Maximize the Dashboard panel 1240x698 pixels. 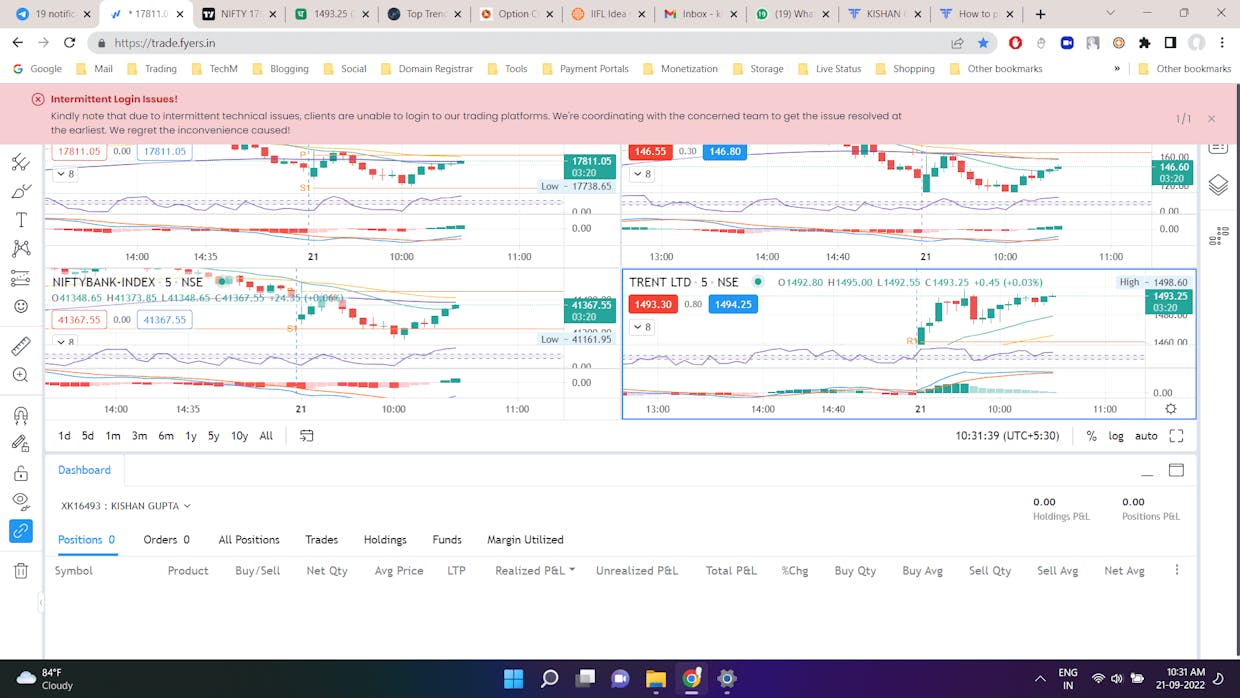coord(1176,470)
